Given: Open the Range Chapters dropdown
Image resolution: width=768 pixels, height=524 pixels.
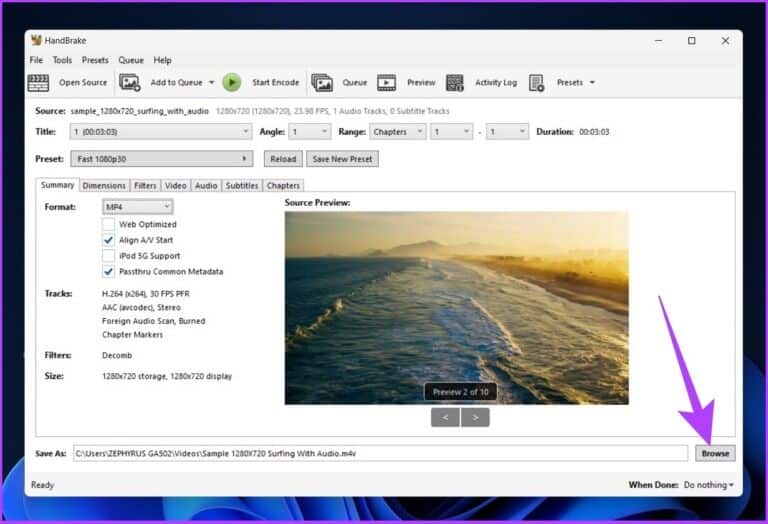Looking at the screenshot, I should 397,132.
